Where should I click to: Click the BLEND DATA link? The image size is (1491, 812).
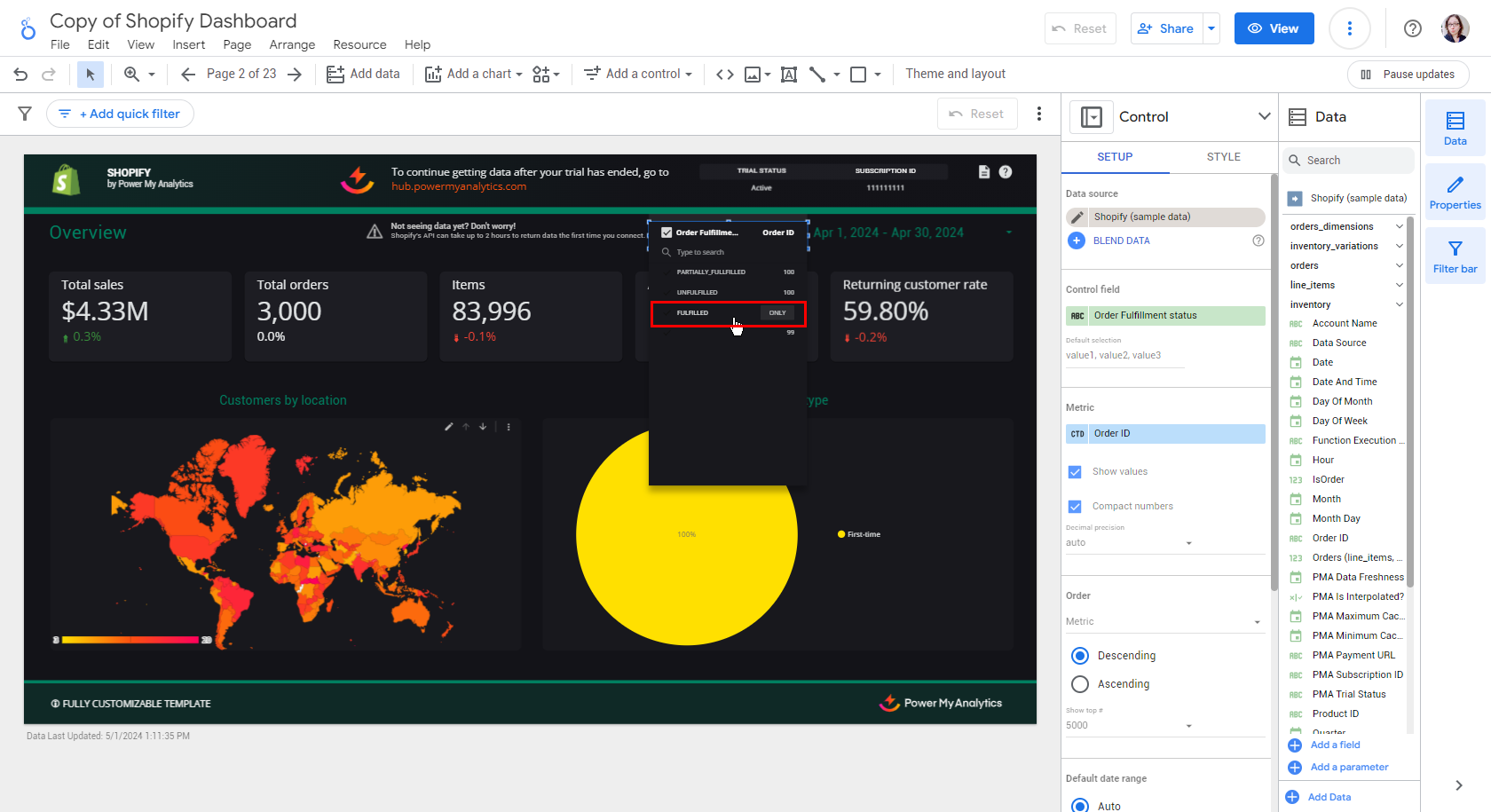1121,240
